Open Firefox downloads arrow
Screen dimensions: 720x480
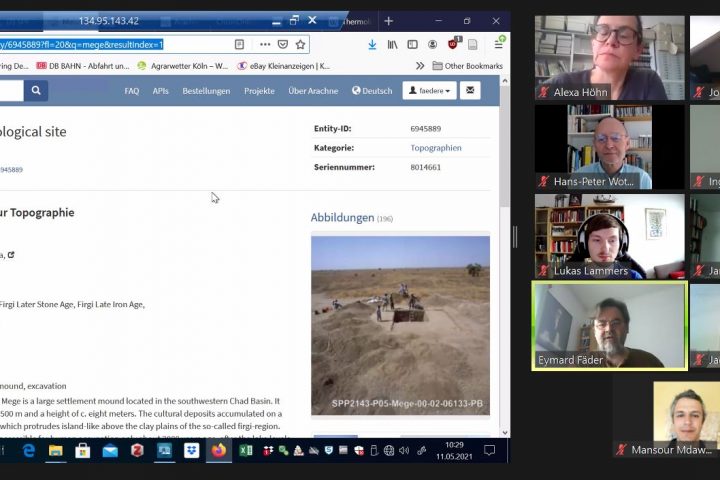coord(372,44)
